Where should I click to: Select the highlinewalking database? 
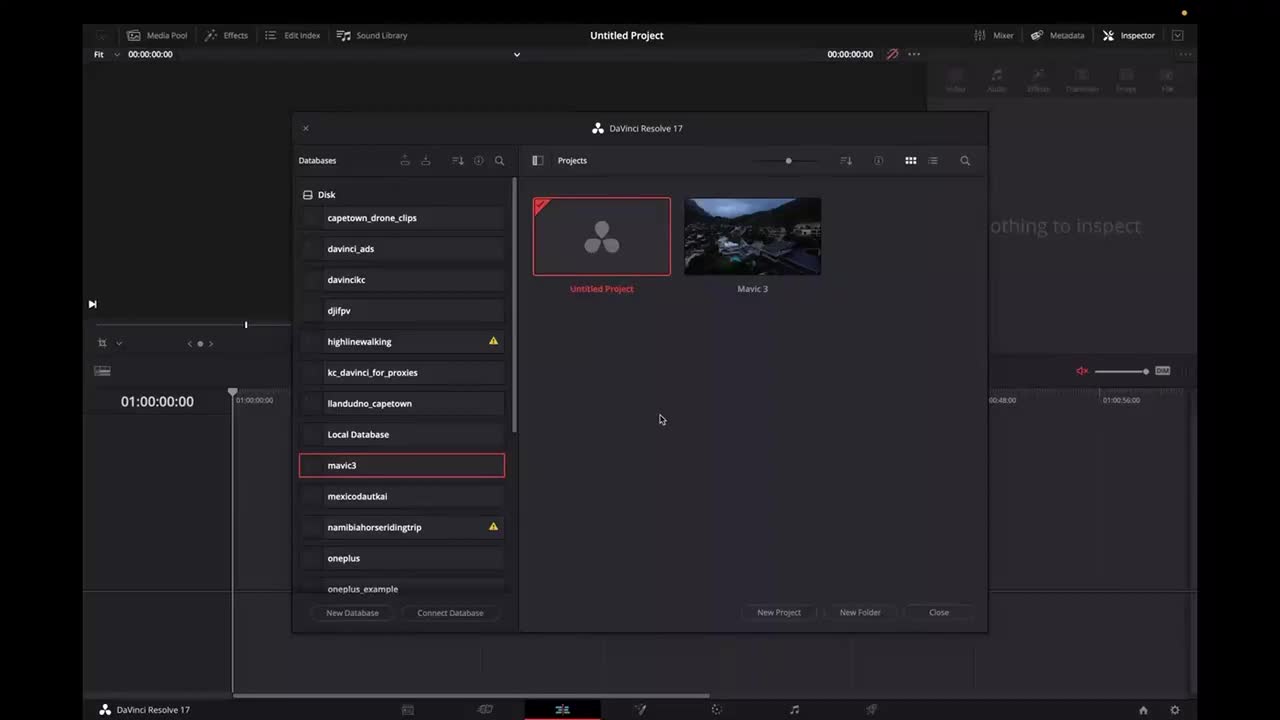pos(402,342)
